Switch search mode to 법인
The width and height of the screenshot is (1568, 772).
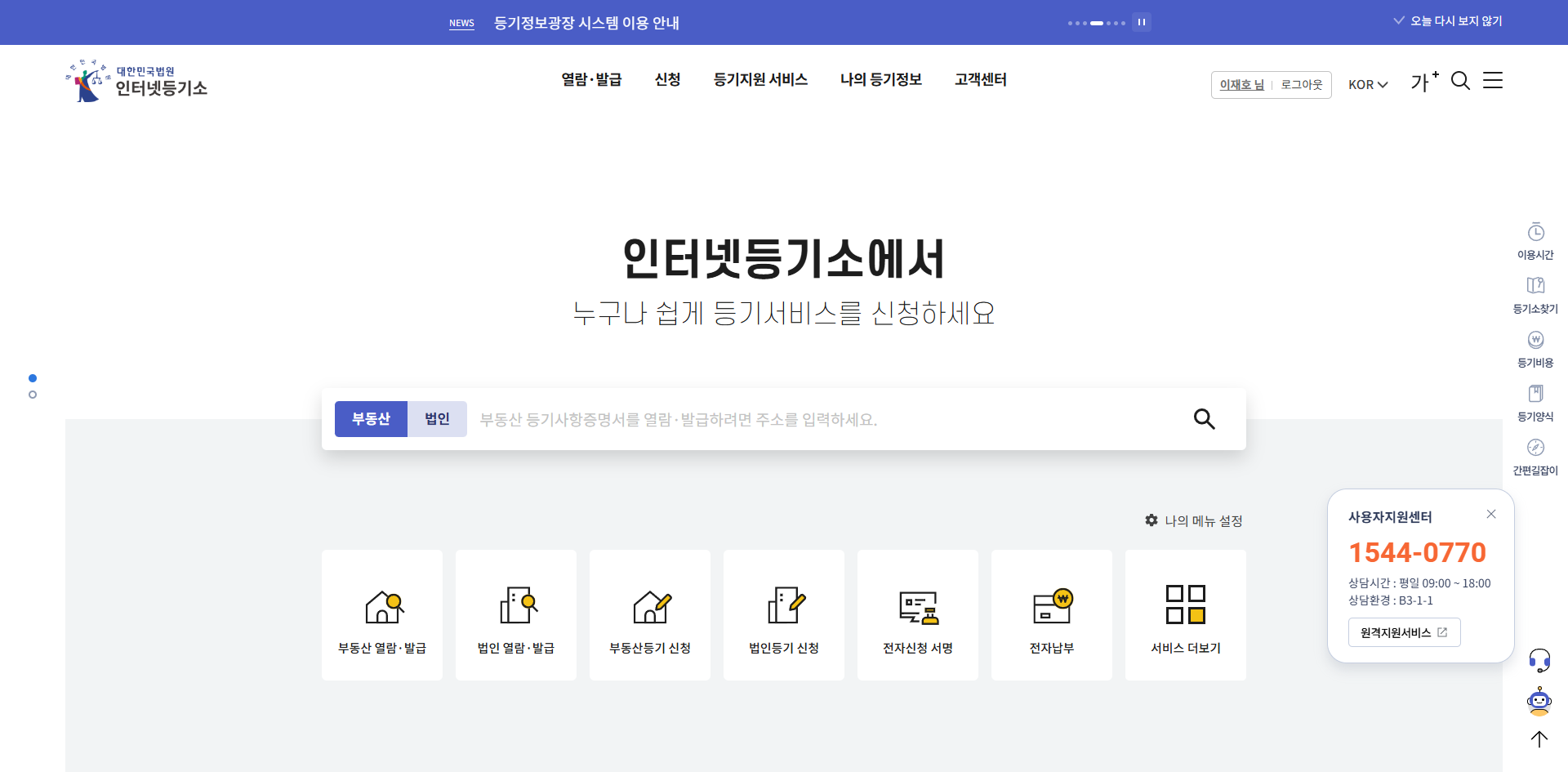pos(437,418)
